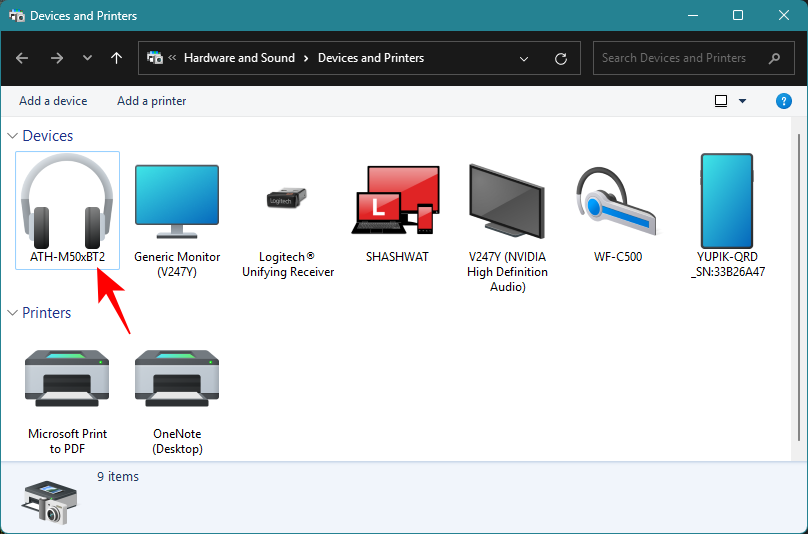This screenshot has width=808, height=534.
Task: Minimize the Devices and Printers window
Action: (x=693, y=15)
